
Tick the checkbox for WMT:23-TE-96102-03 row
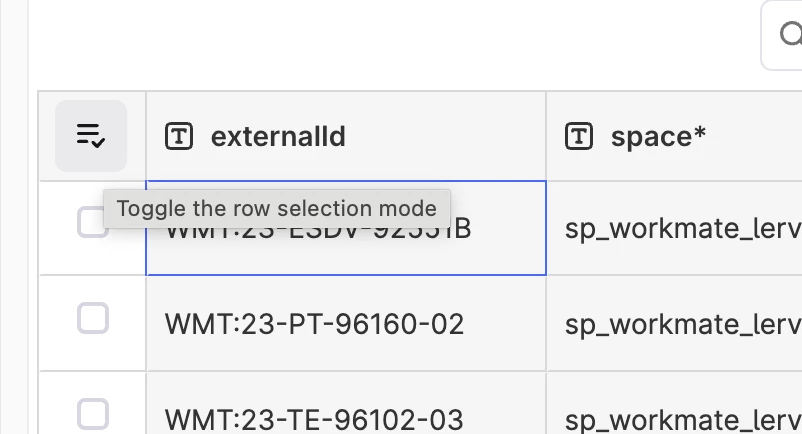[93, 413]
